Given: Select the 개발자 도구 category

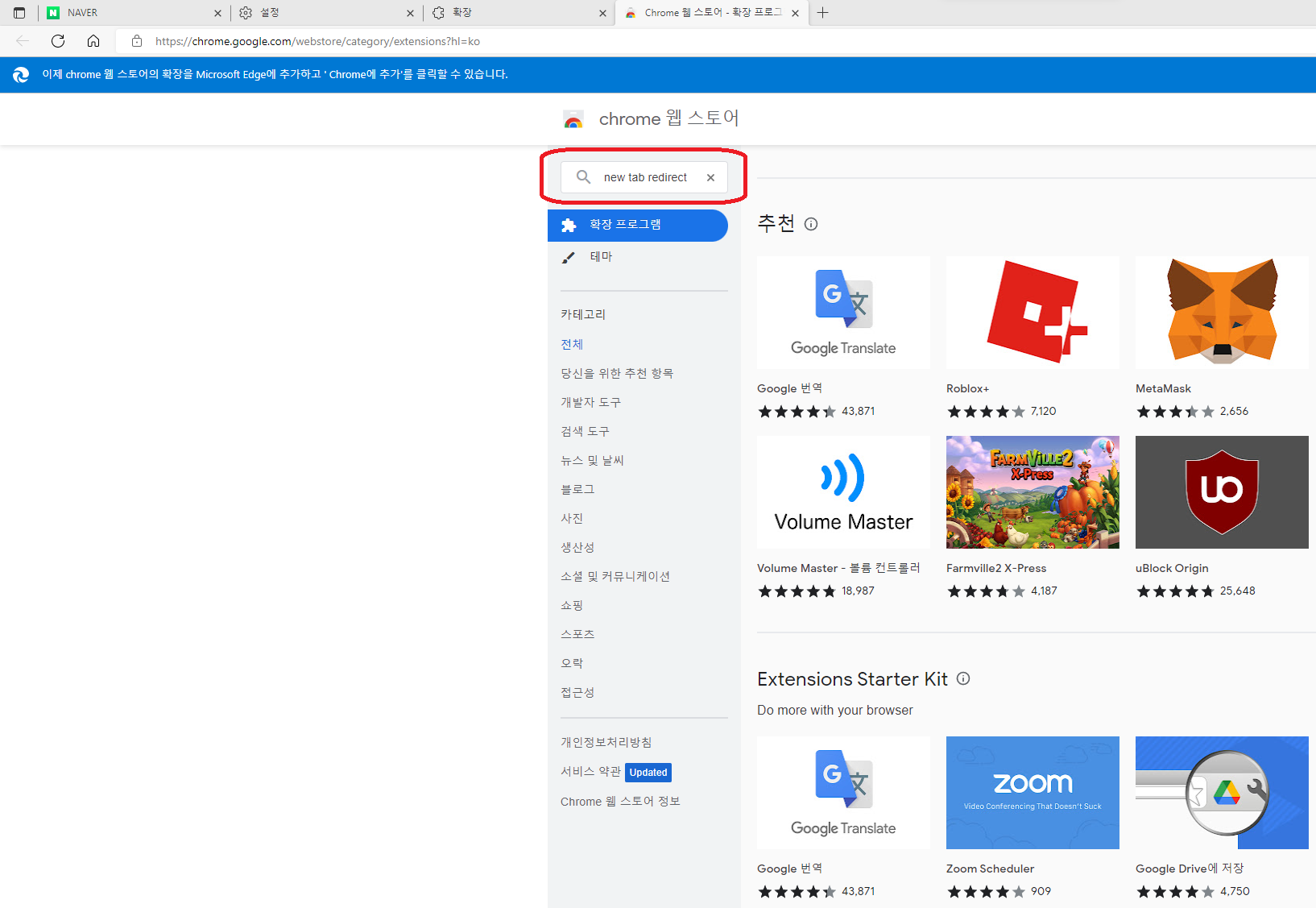Looking at the screenshot, I should click(x=590, y=402).
